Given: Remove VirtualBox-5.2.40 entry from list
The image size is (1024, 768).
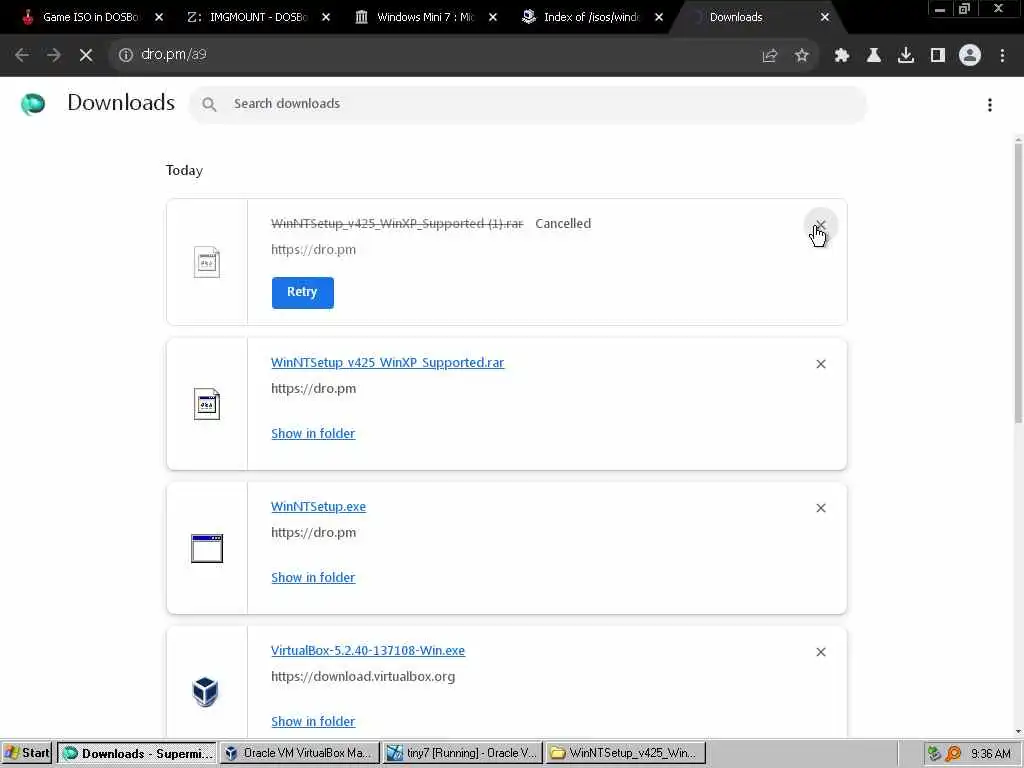Looking at the screenshot, I should coord(821,652).
